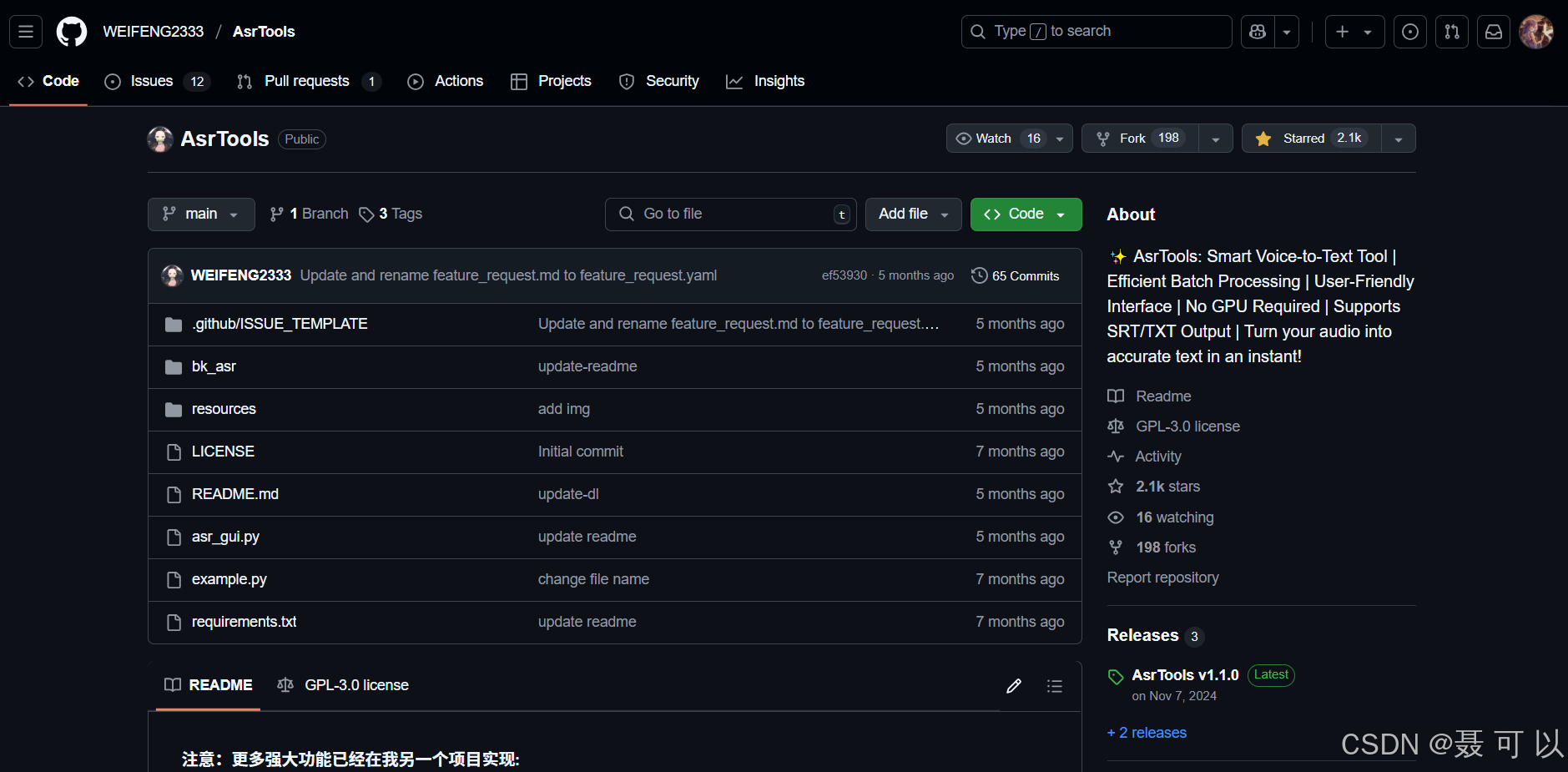Open the latest commit message link
The height and width of the screenshot is (772, 1568).
(508, 276)
